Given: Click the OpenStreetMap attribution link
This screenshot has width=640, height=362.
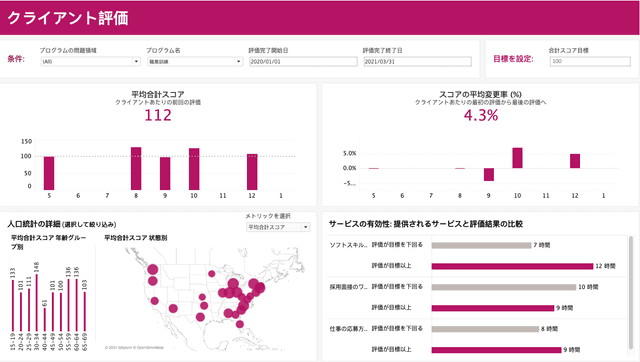Looking at the screenshot, I should 150,348.
